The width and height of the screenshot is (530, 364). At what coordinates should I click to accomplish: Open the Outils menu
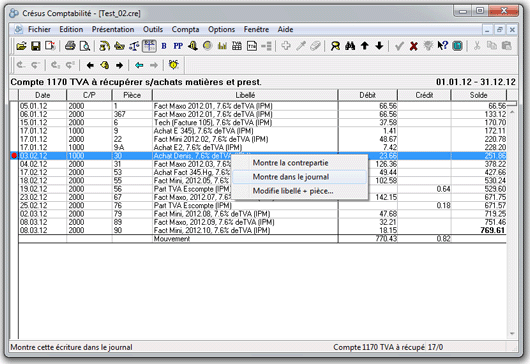[153, 29]
